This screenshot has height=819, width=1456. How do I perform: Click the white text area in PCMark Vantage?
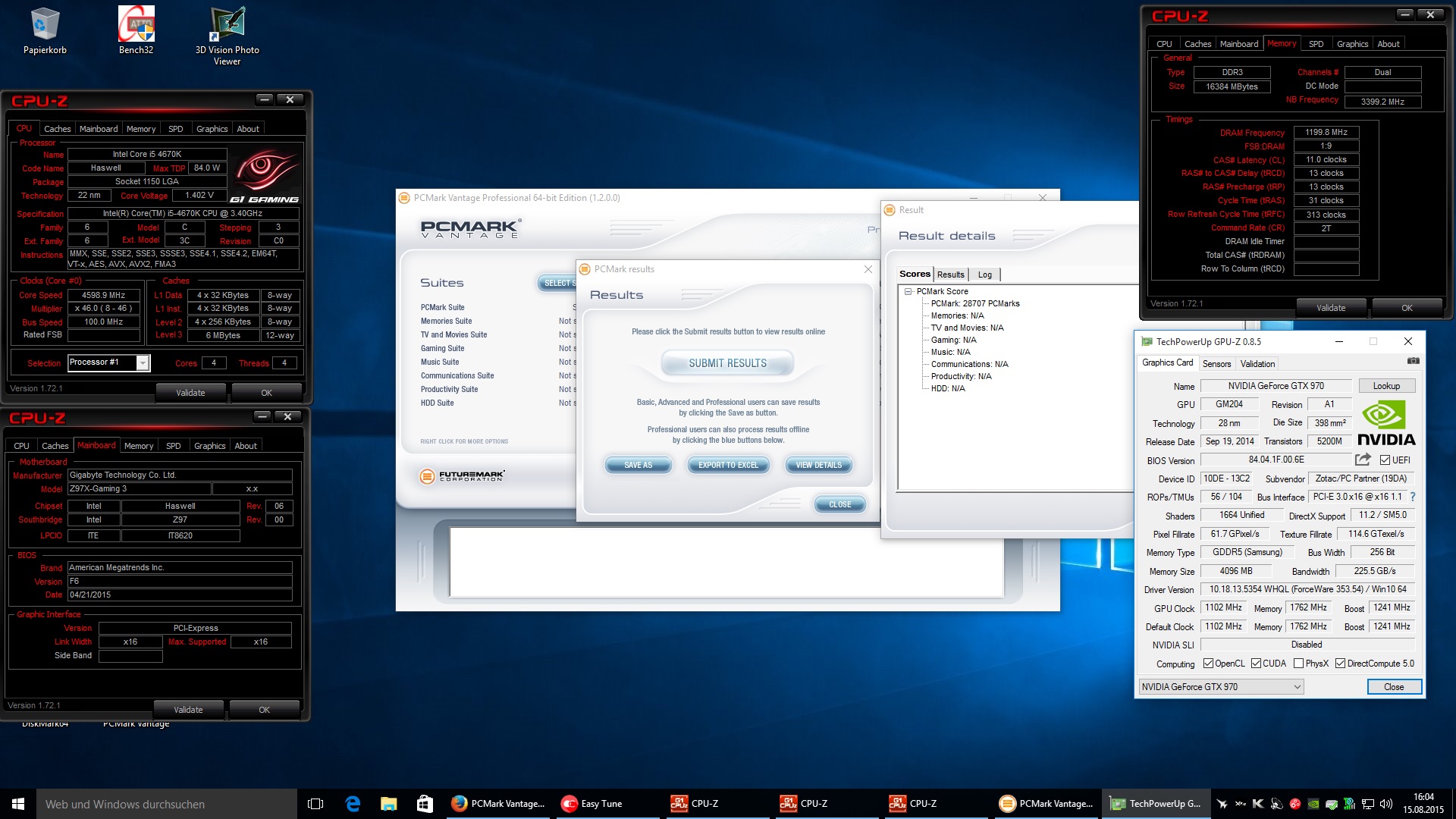pyautogui.click(x=726, y=562)
